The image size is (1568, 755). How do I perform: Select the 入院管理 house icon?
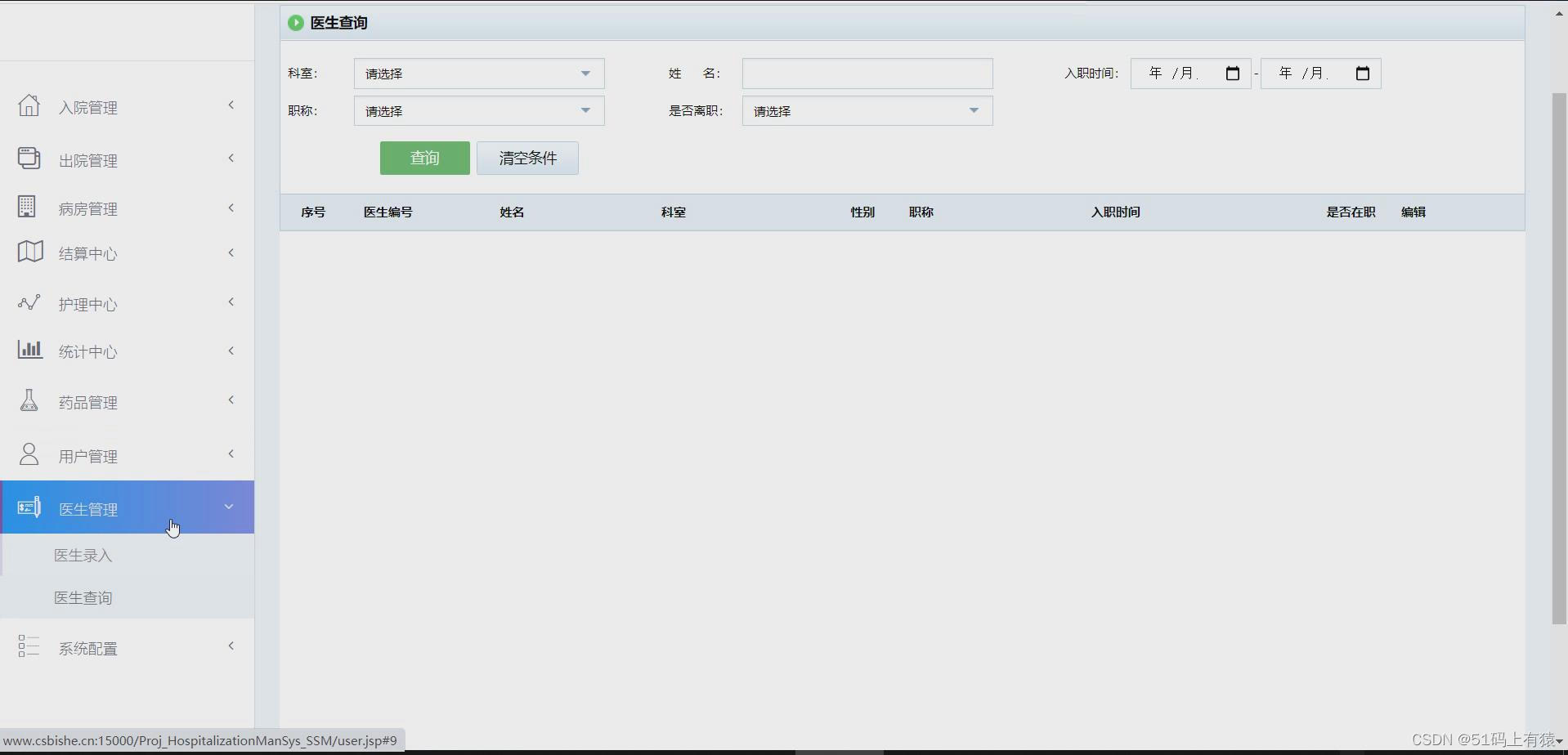[x=29, y=105]
